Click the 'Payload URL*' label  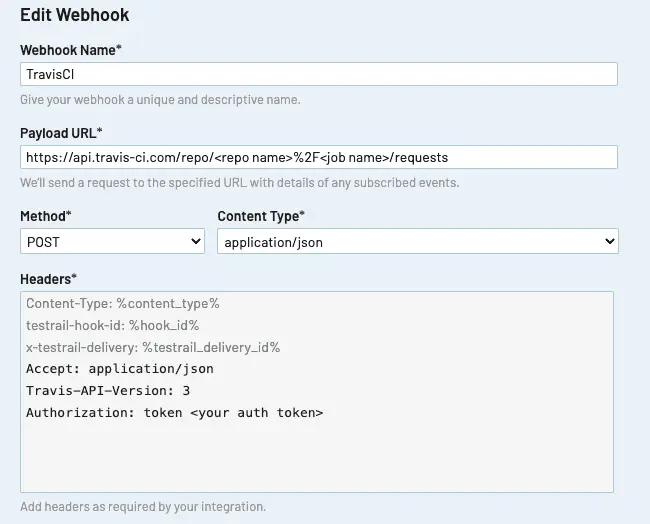click(x=61, y=133)
